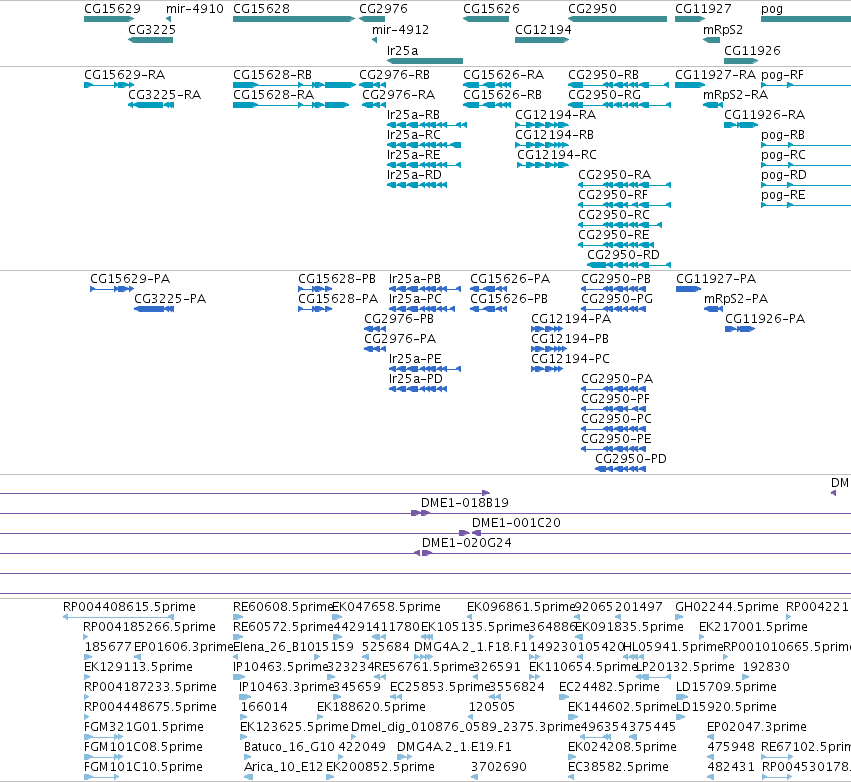Click transcript CG2950-RB
Image resolution: width=851 pixels, height=782 pixels.
coord(604,74)
